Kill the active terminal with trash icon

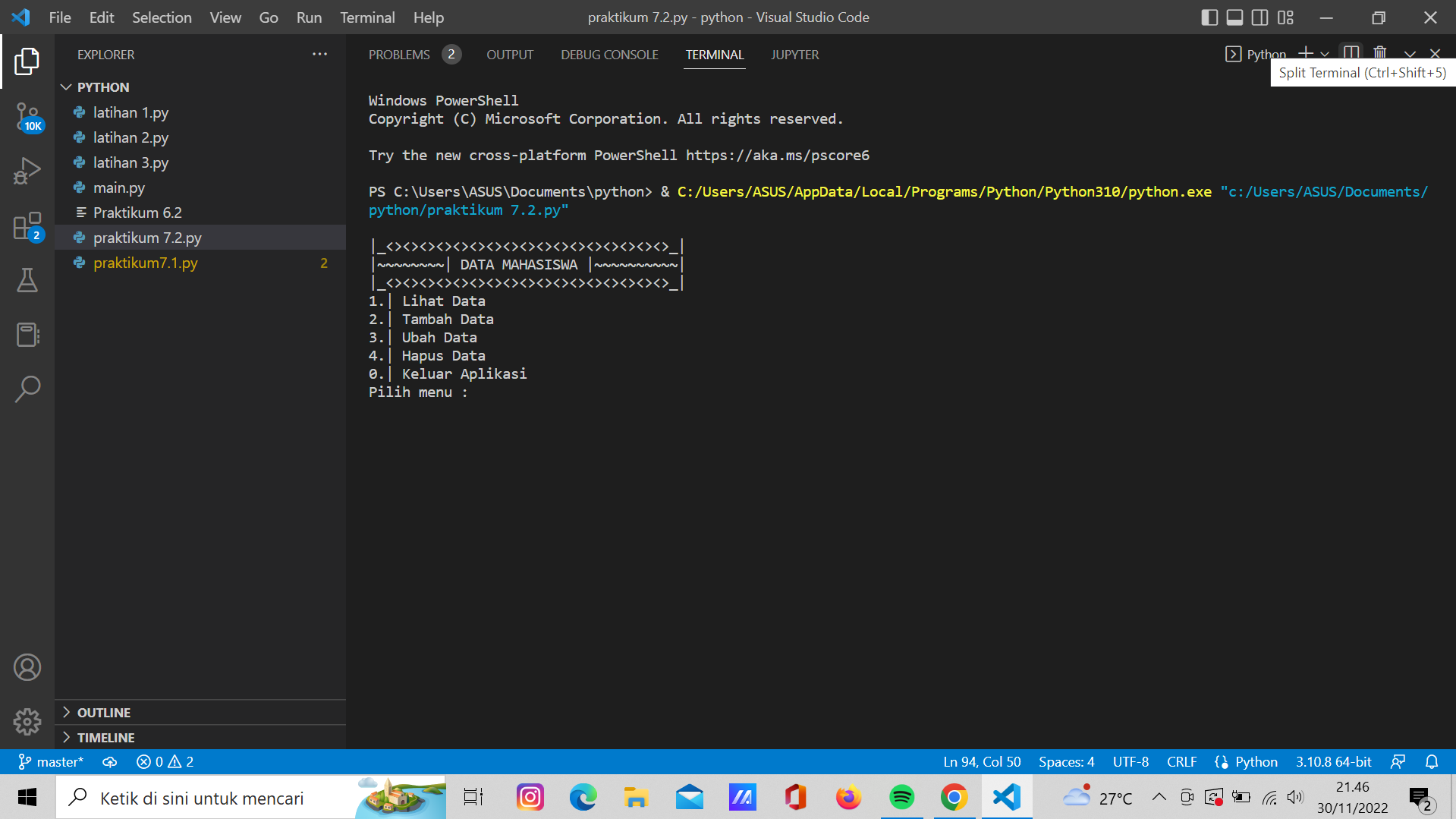[x=1379, y=52]
